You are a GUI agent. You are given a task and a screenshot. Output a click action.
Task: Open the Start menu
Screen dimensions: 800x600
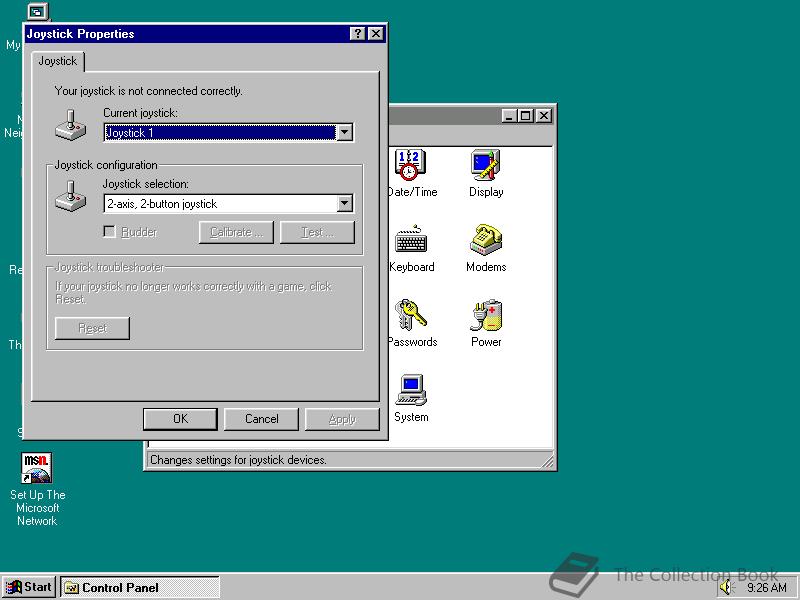(27, 587)
